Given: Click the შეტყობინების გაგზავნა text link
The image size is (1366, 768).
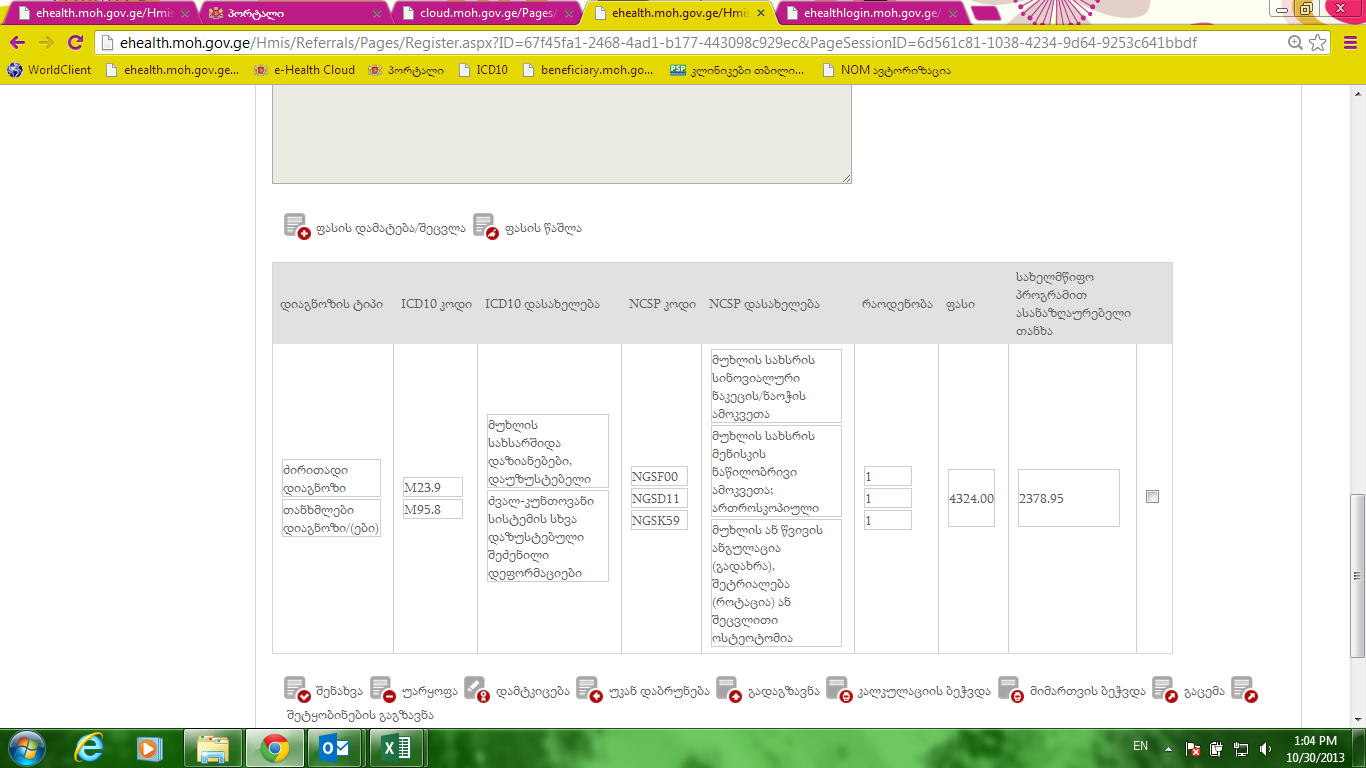Looking at the screenshot, I should 360,715.
